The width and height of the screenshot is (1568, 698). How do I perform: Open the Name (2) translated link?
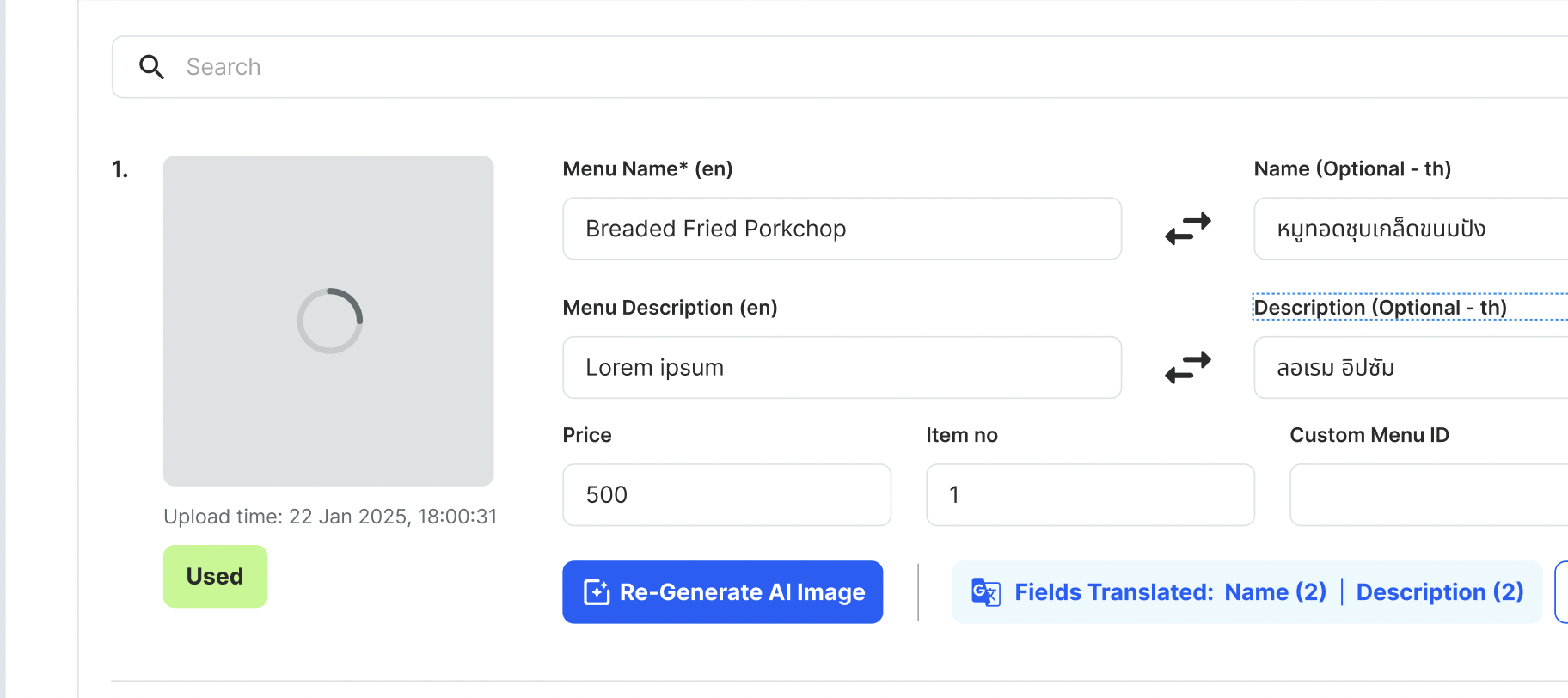pyautogui.click(x=1275, y=592)
